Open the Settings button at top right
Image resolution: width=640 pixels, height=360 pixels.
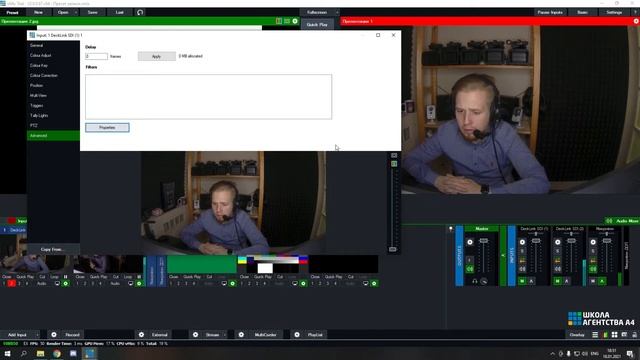(x=614, y=12)
